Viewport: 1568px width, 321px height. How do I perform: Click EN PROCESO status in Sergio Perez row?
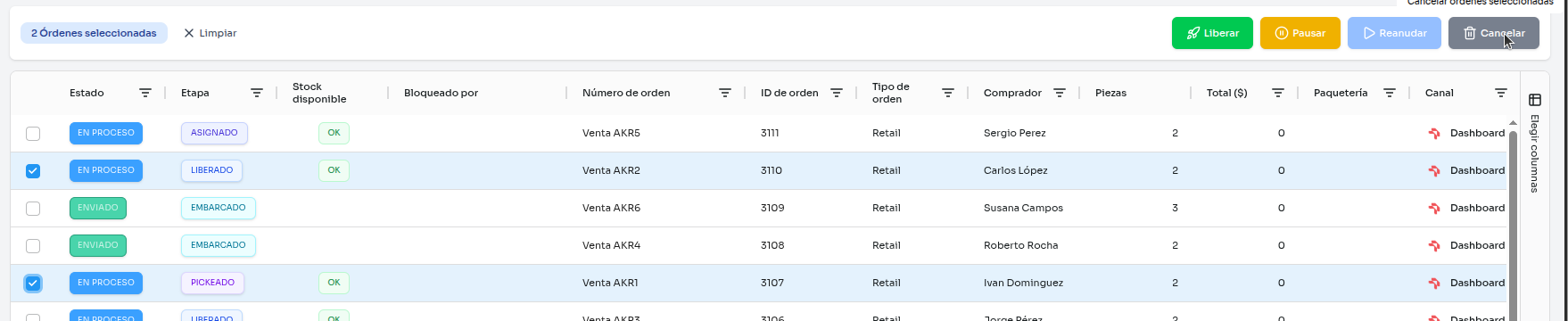tap(106, 133)
